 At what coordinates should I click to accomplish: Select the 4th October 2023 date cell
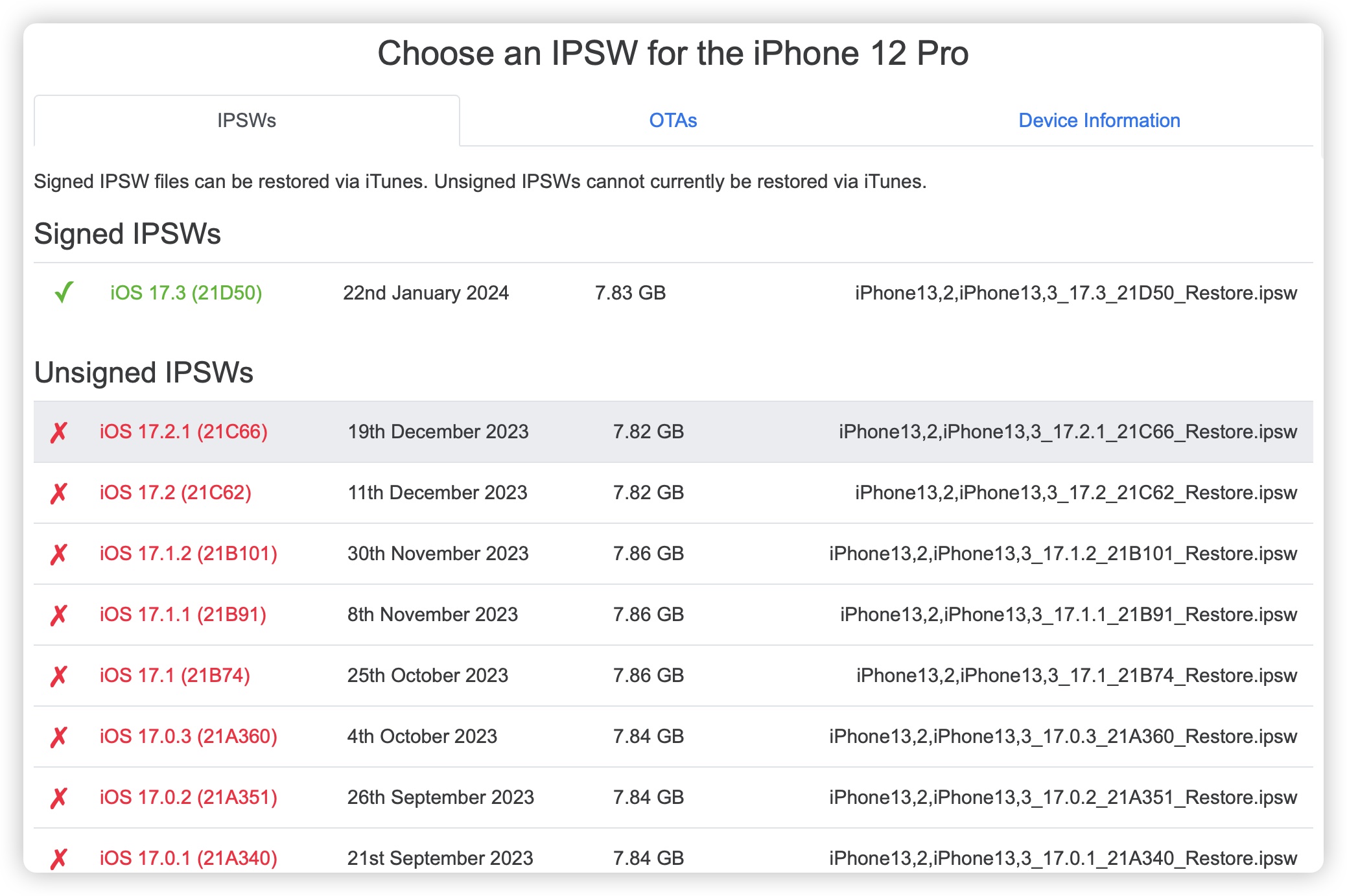[x=422, y=737]
